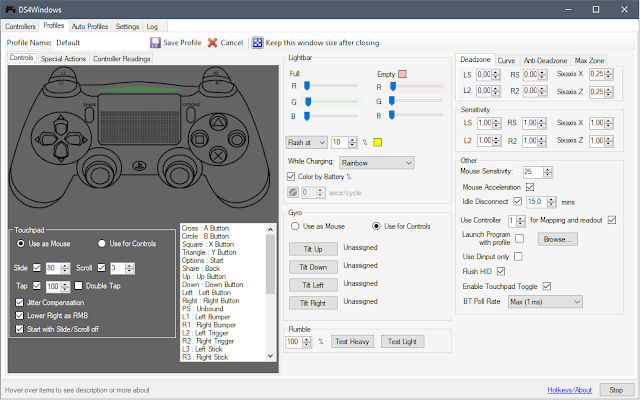
Task: Select the 'Cross : A Button' list entry
Action: (205, 228)
